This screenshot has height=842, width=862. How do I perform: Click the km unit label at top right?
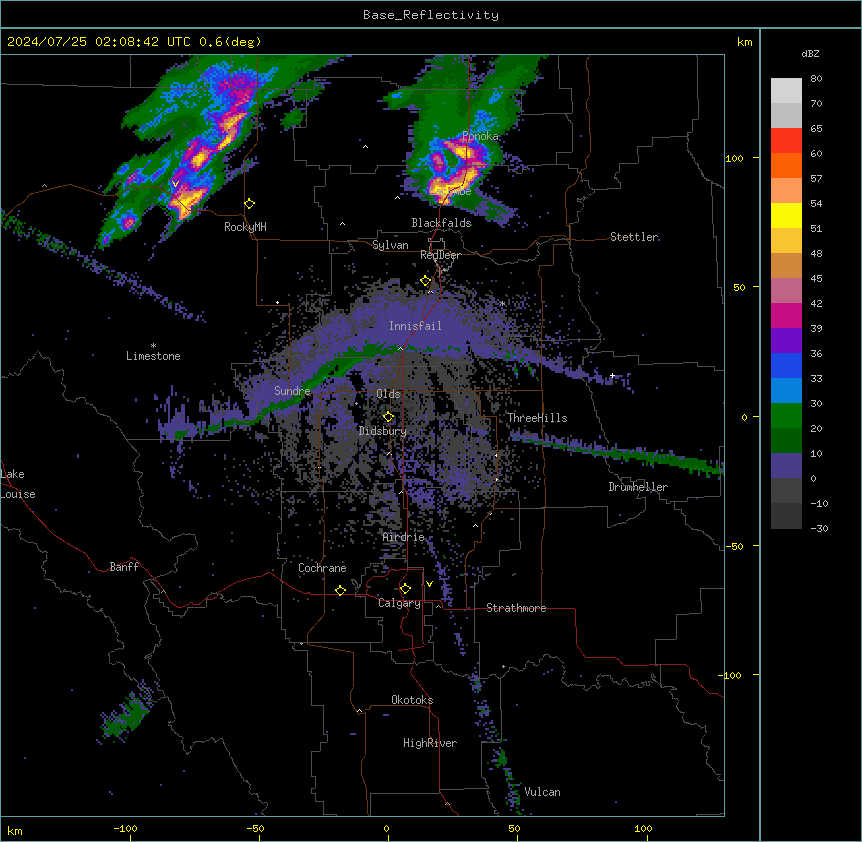pos(744,42)
